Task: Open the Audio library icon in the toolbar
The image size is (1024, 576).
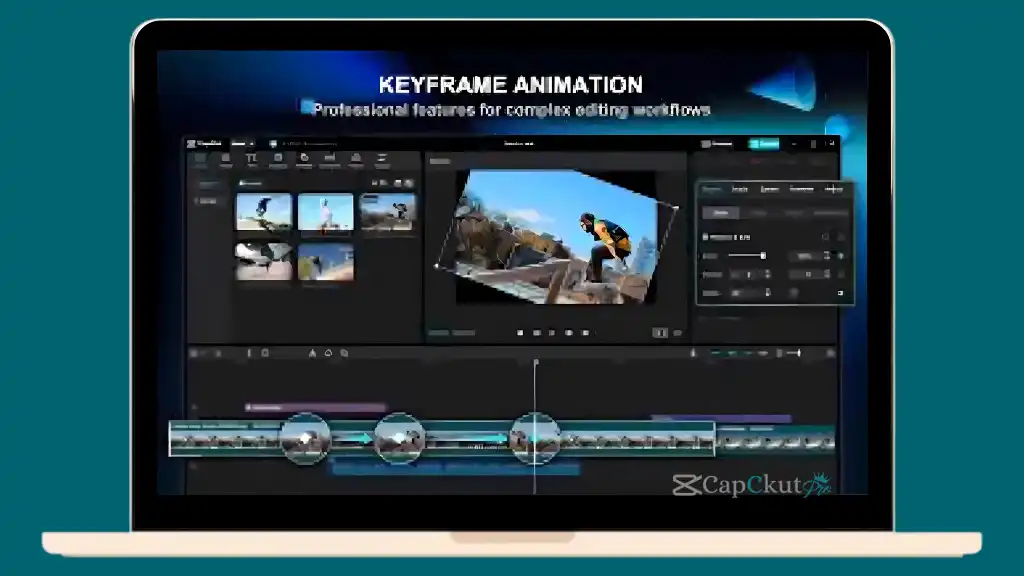Action: [x=225, y=160]
